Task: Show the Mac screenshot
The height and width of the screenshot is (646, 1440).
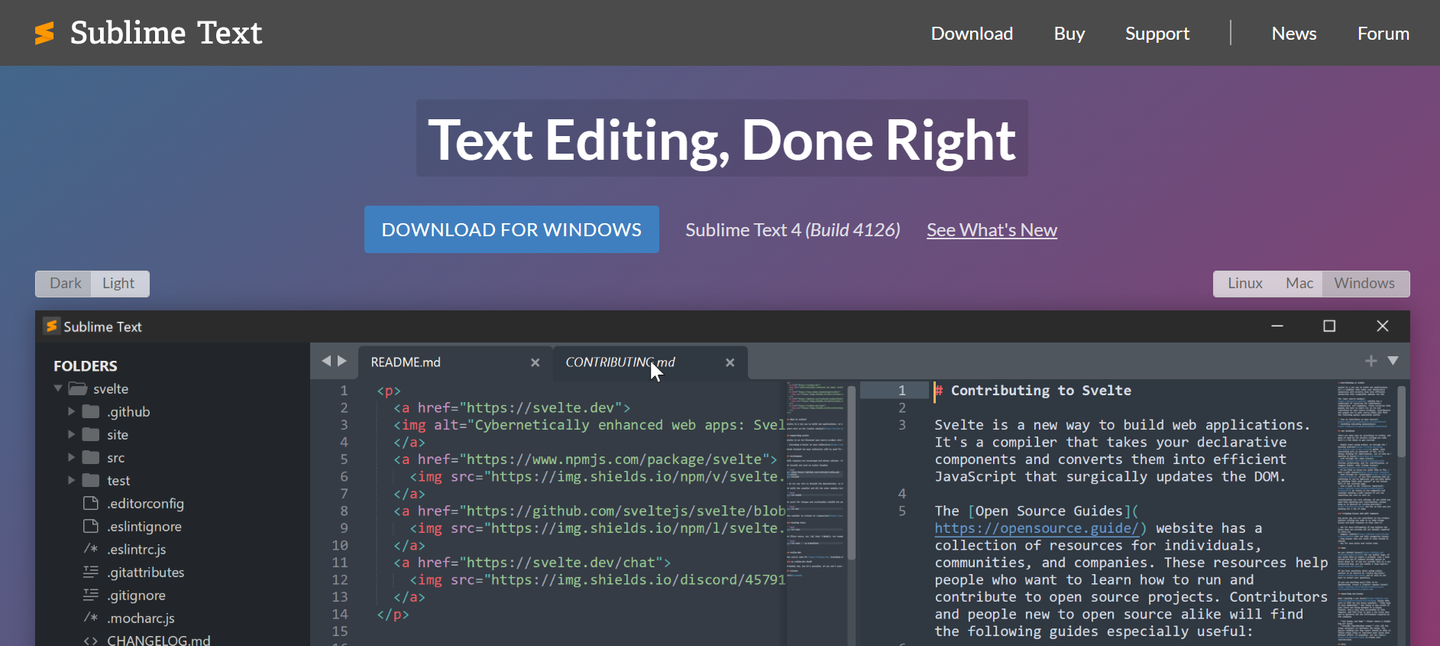Action: click(x=1299, y=283)
